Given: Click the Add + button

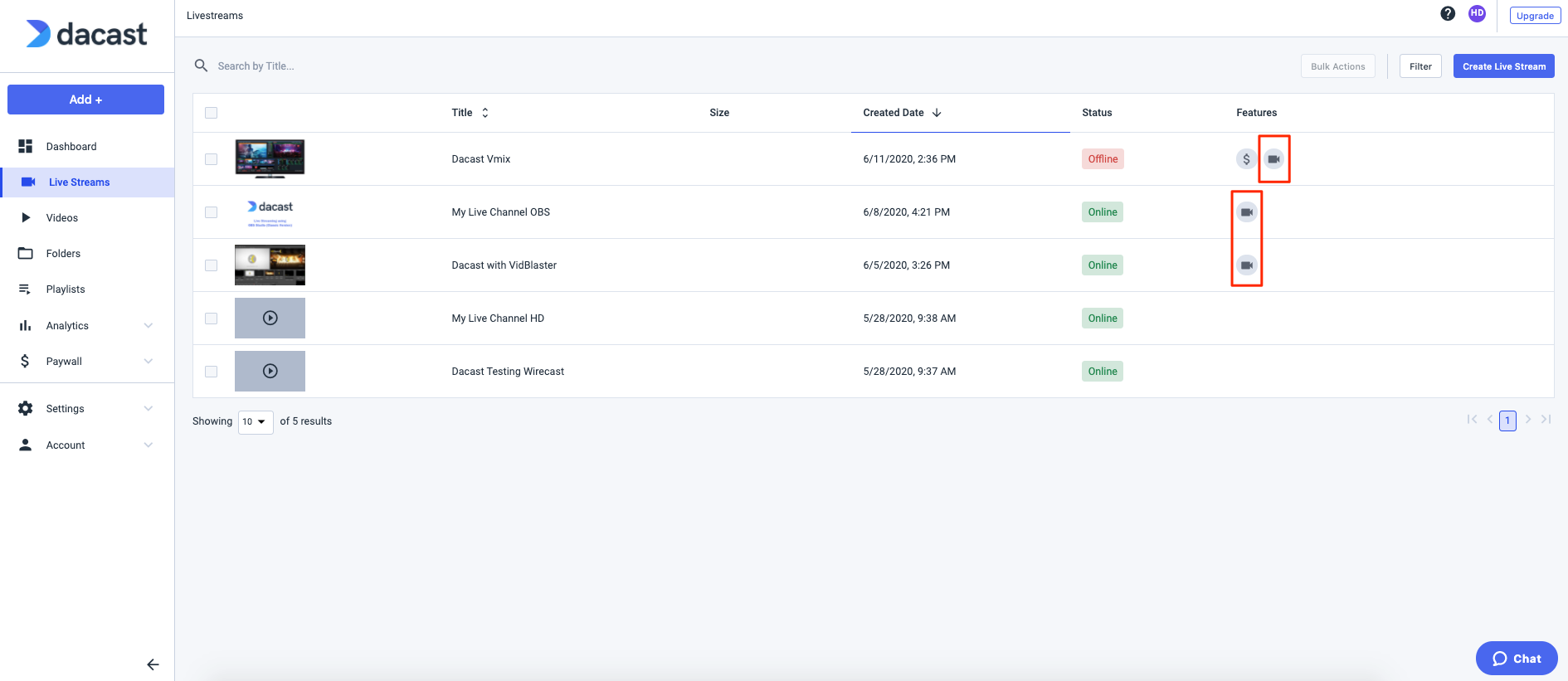Looking at the screenshot, I should [x=85, y=100].
